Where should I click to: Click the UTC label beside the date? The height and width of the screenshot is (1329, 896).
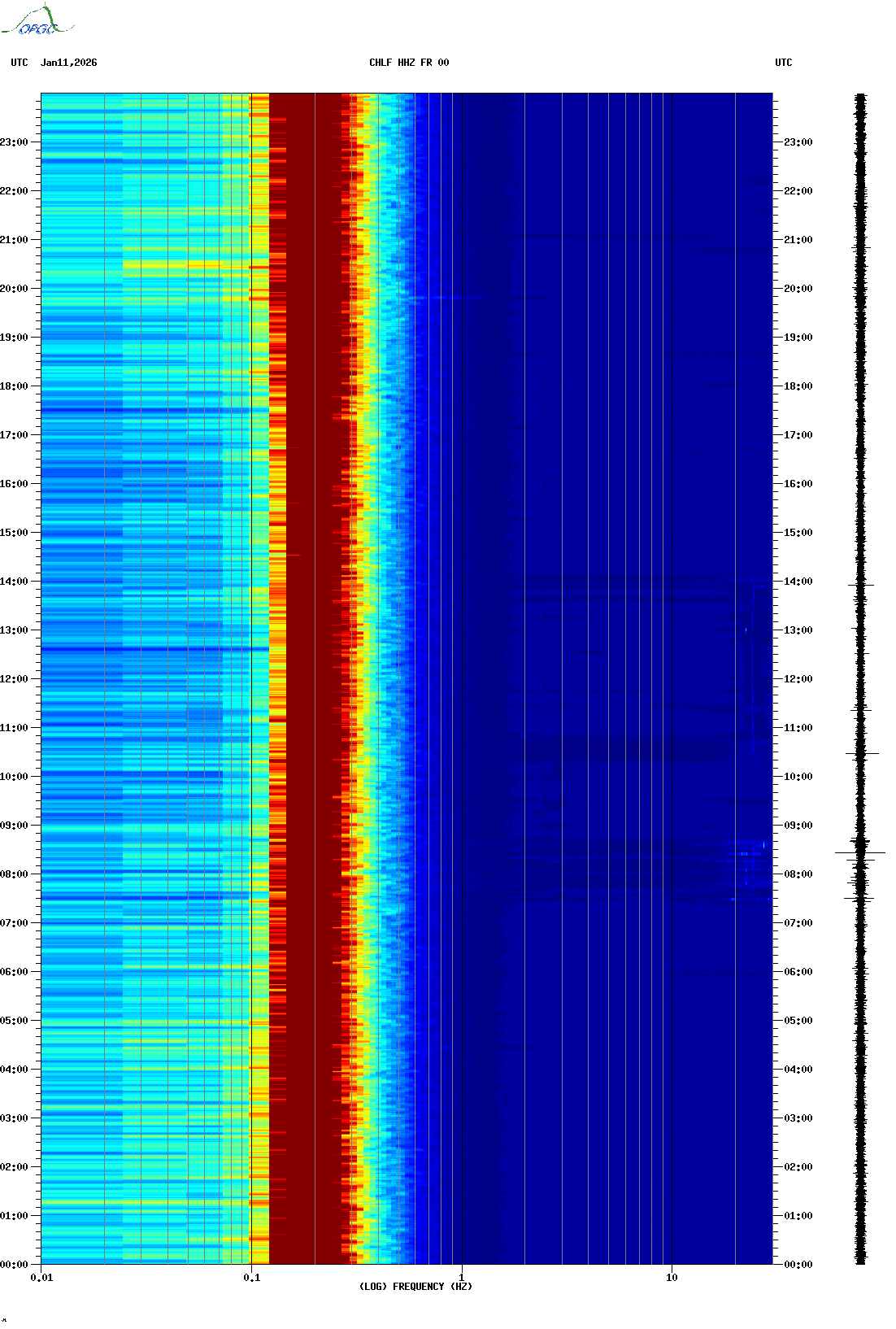(x=20, y=63)
